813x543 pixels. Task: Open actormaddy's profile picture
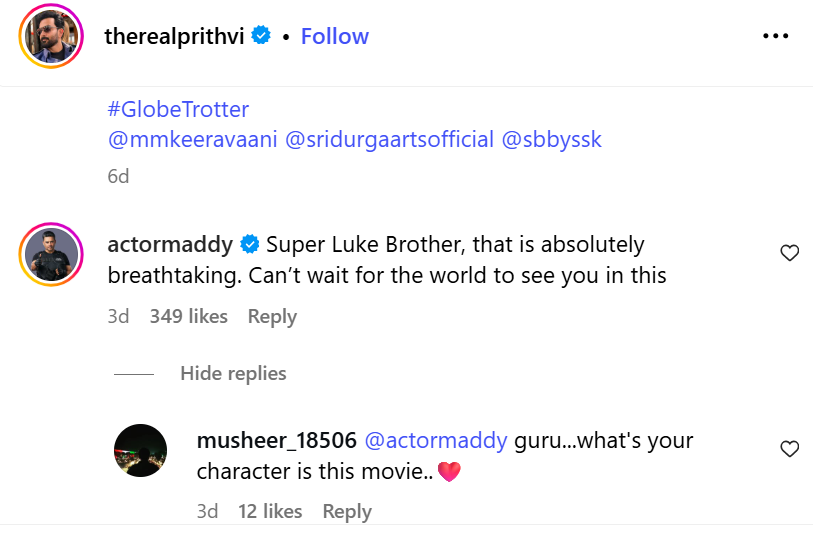[x=50, y=253]
